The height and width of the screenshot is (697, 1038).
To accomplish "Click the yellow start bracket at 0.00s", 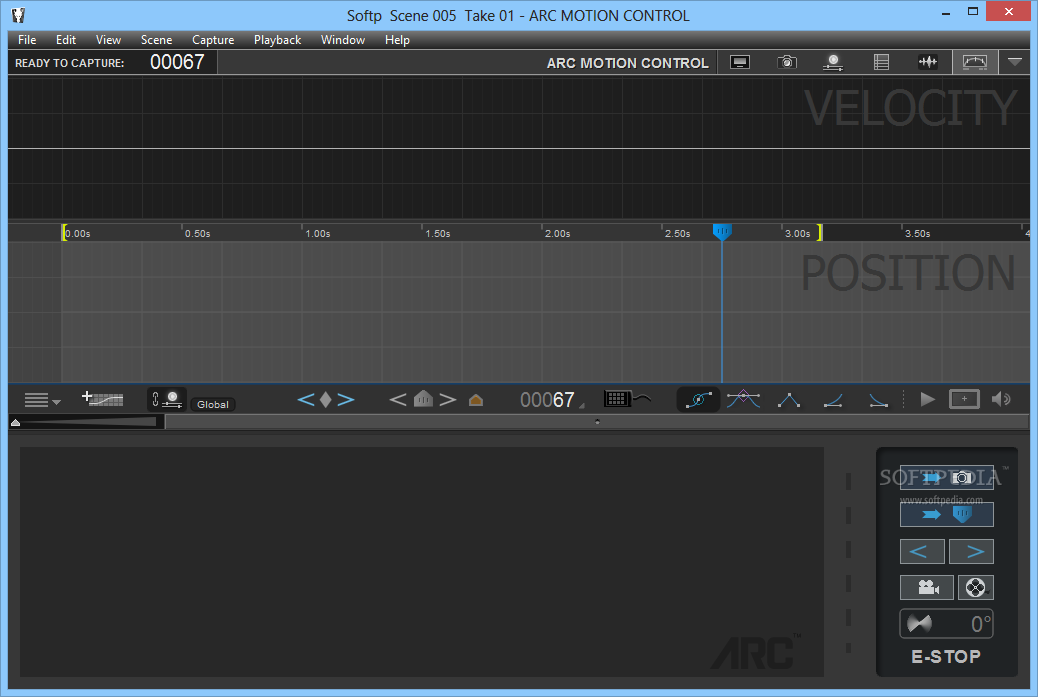I will point(64,232).
